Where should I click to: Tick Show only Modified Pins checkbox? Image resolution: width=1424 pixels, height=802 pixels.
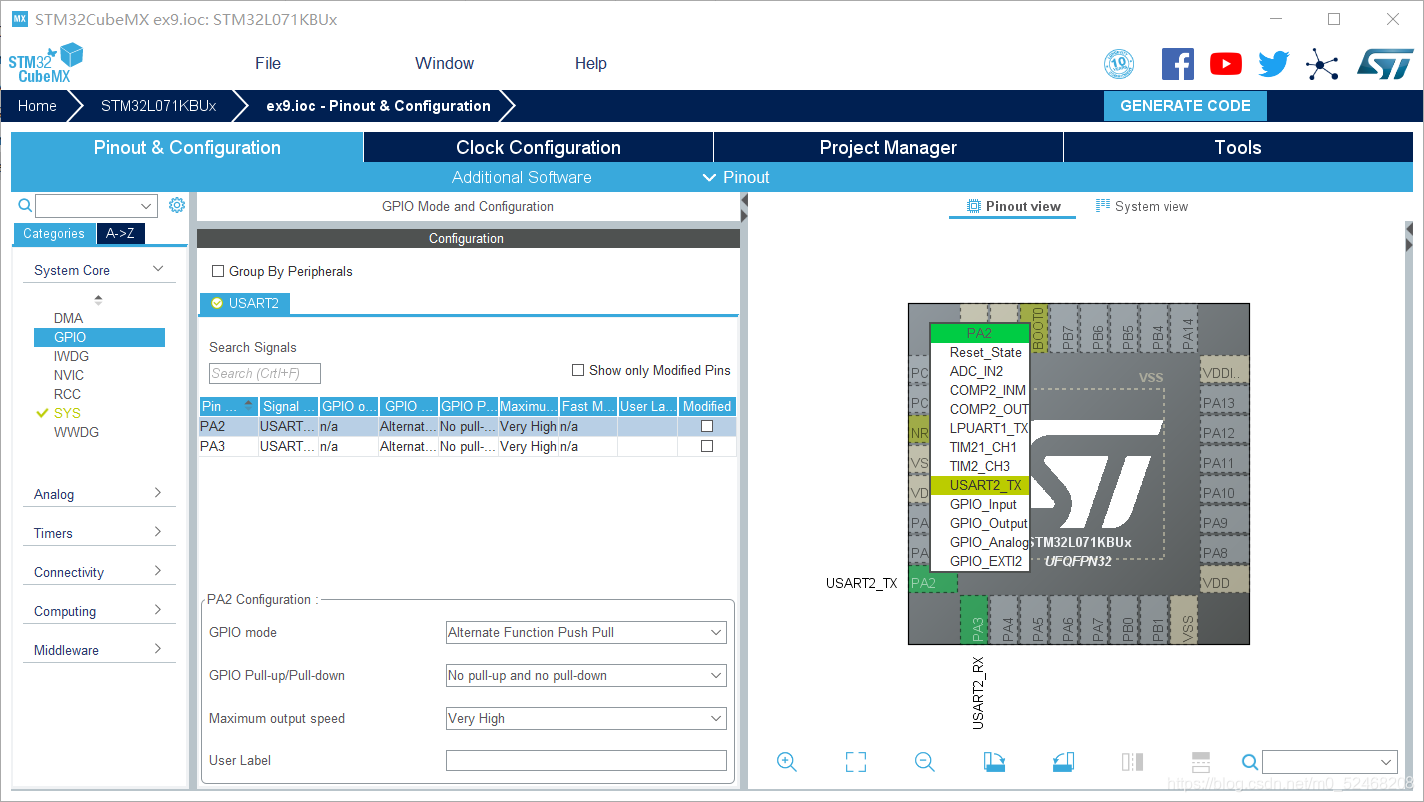click(578, 370)
